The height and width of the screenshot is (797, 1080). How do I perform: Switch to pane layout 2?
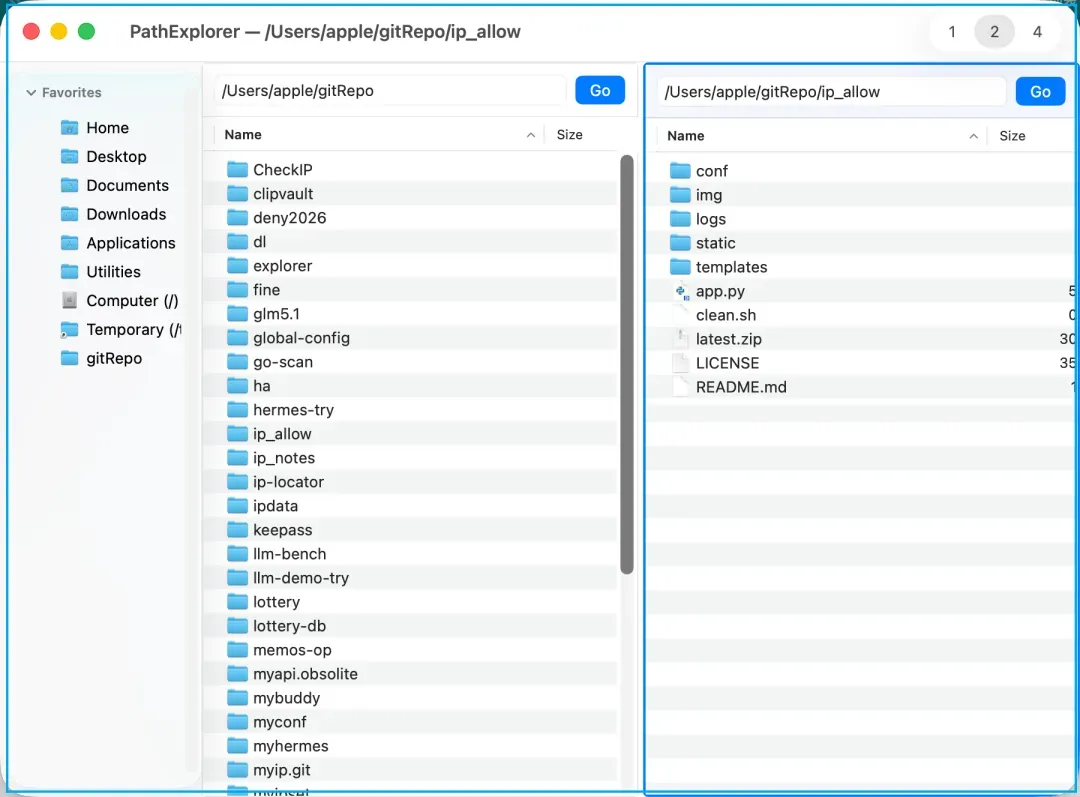click(x=995, y=32)
